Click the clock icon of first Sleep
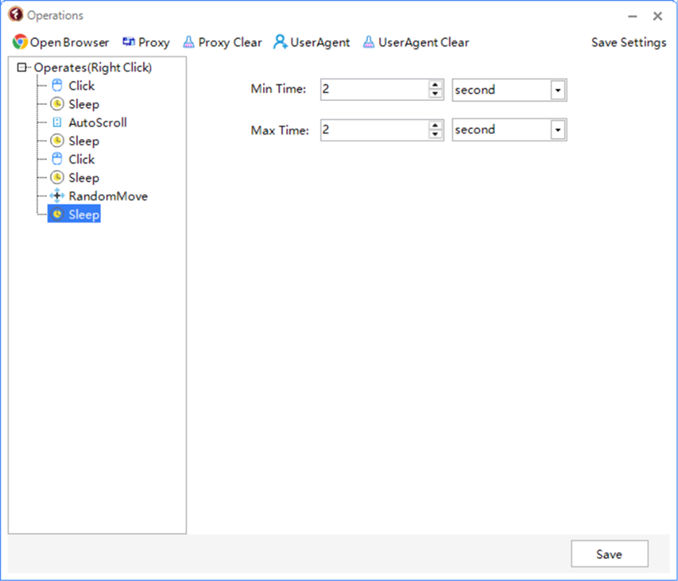 tap(57, 104)
